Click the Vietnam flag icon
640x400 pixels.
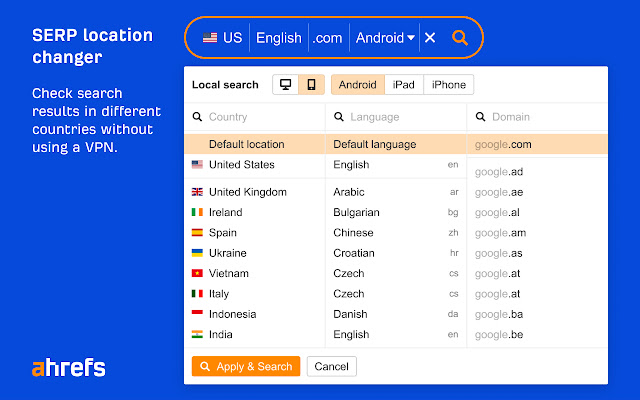tap(197, 273)
